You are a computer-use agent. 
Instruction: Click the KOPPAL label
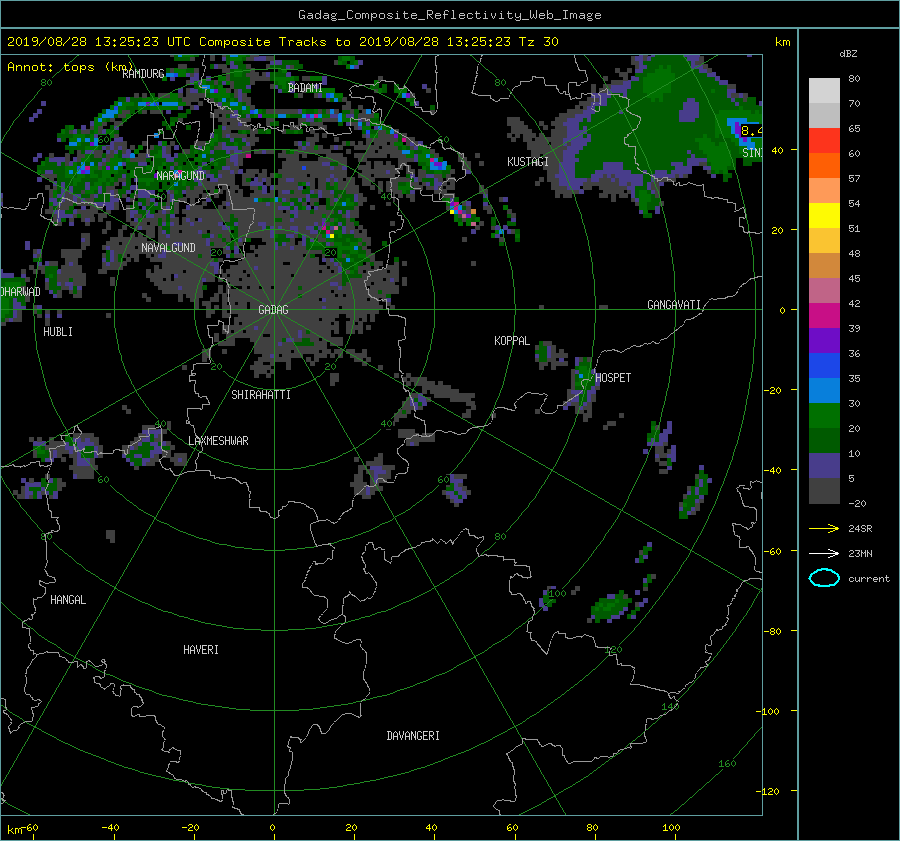tap(512, 341)
